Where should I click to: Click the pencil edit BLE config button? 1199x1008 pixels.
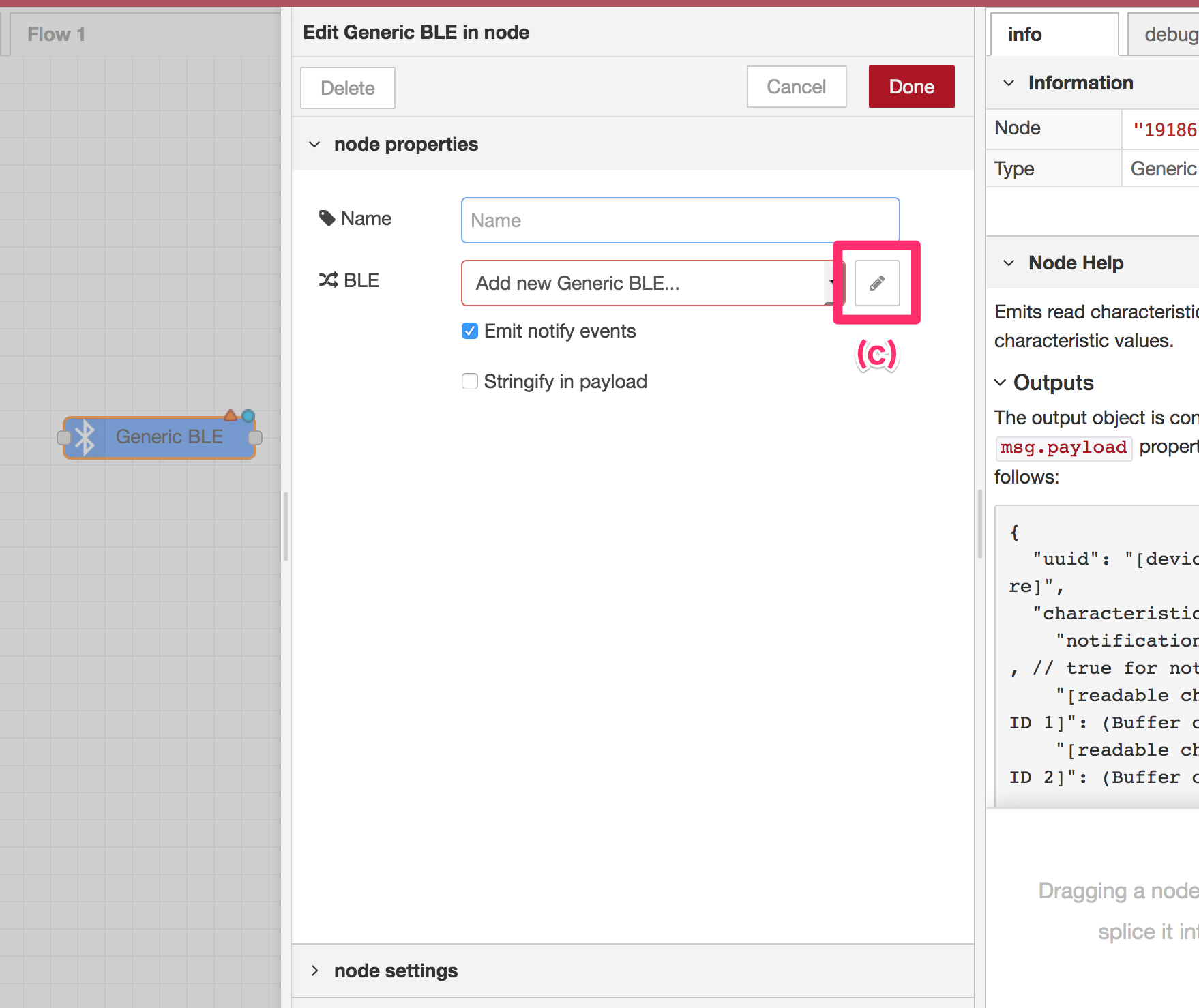click(x=877, y=283)
